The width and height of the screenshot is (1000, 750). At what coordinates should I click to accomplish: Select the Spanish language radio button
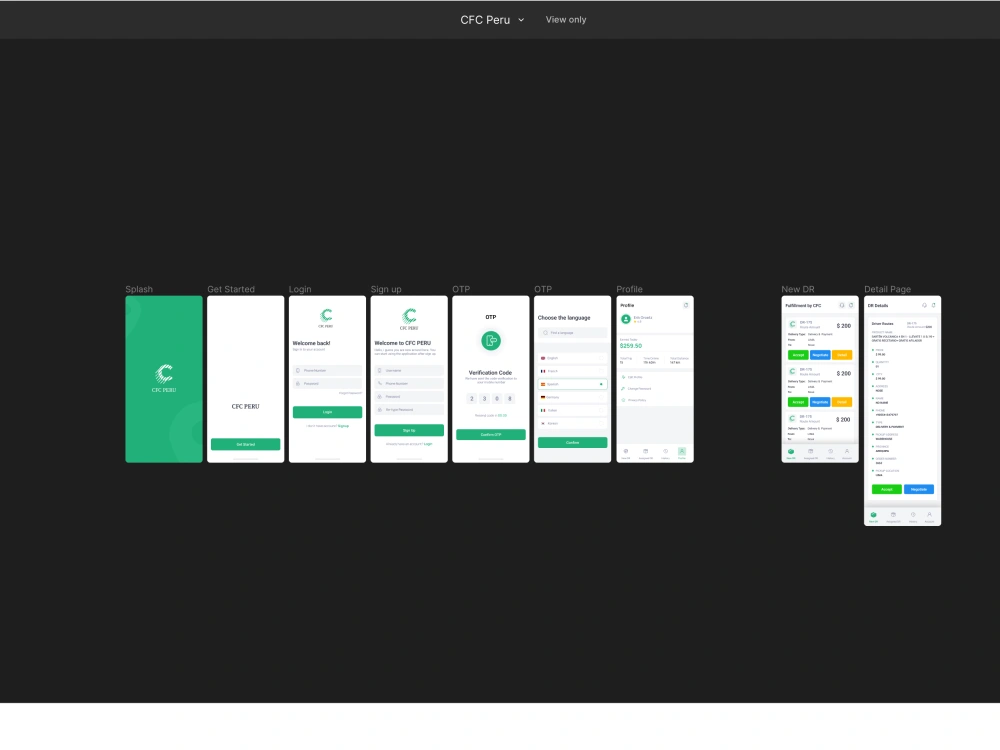click(x=601, y=385)
